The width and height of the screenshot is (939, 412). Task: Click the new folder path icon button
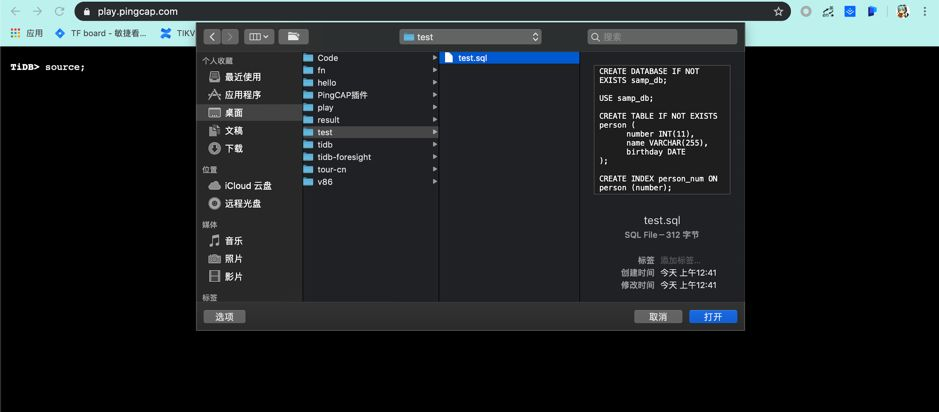point(293,37)
